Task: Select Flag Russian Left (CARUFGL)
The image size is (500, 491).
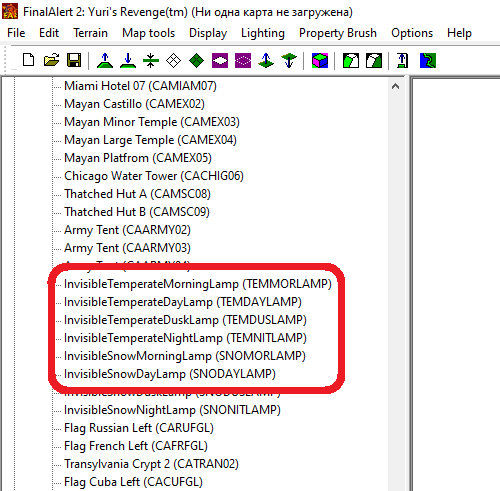Action: click(x=139, y=428)
